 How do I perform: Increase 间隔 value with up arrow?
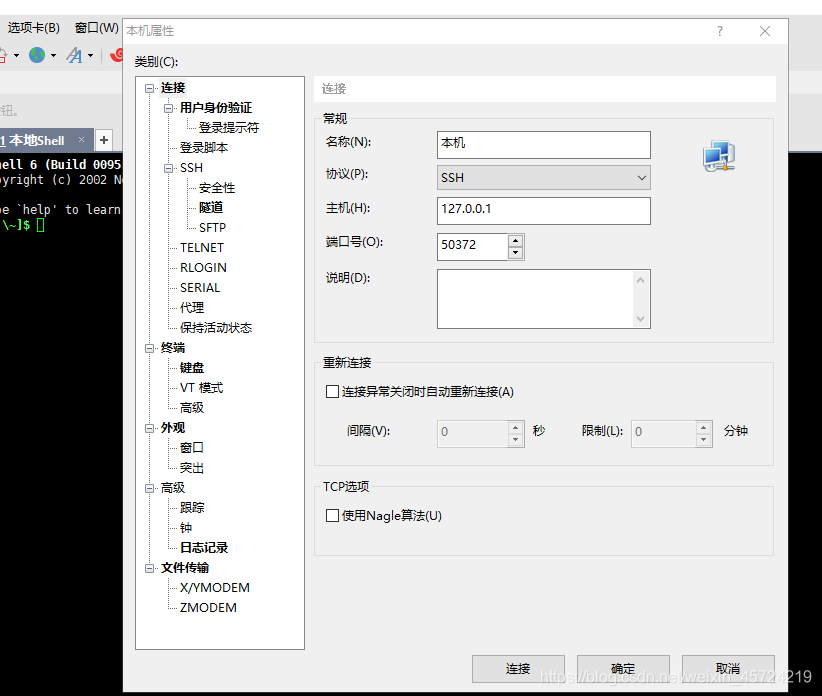[x=516, y=427]
